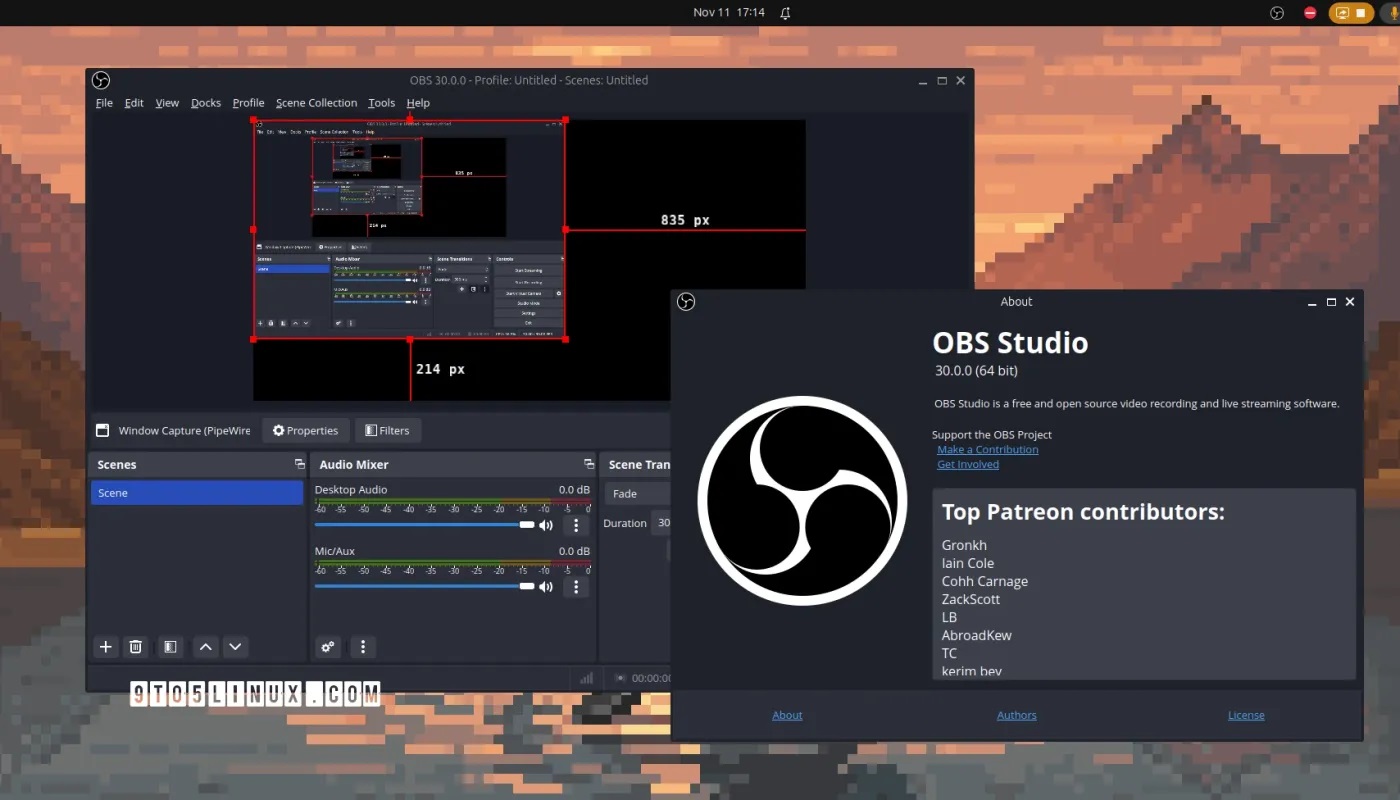Viewport: 1400px width, 800px height.
Task: Show the Authors link
Action: click(x=1016, y=715)
